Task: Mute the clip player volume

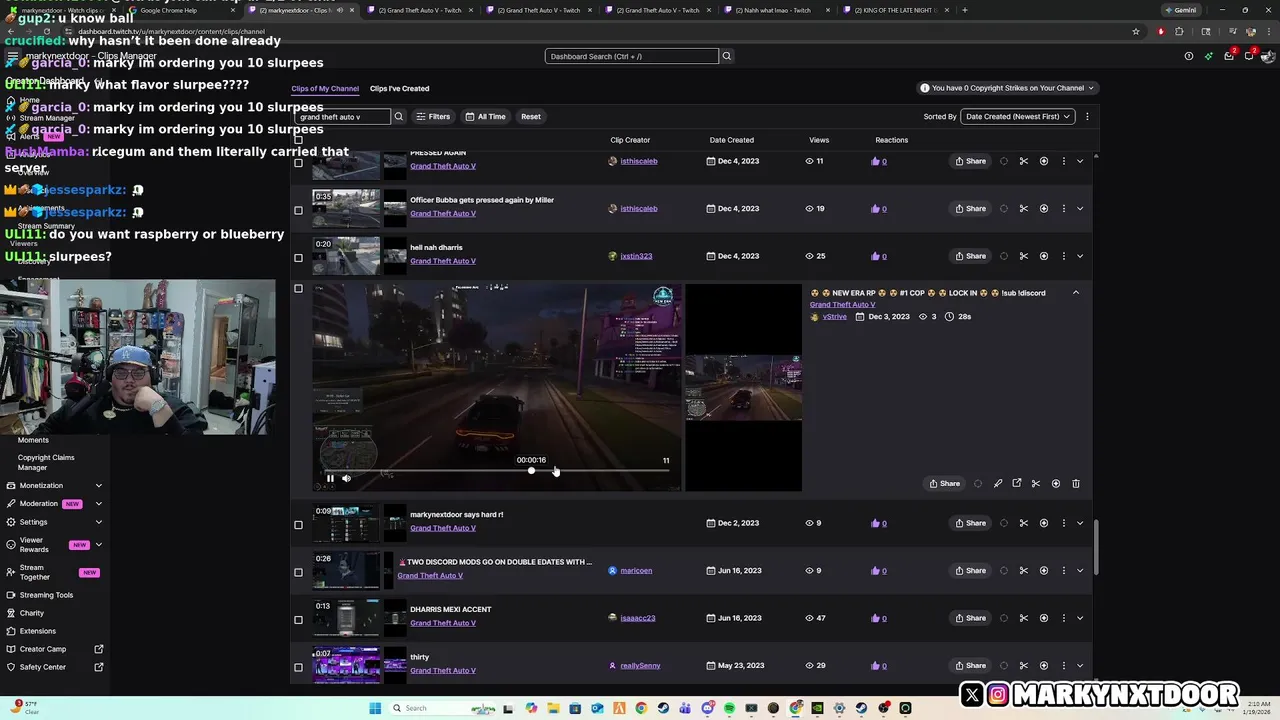Action: (346, 478)
